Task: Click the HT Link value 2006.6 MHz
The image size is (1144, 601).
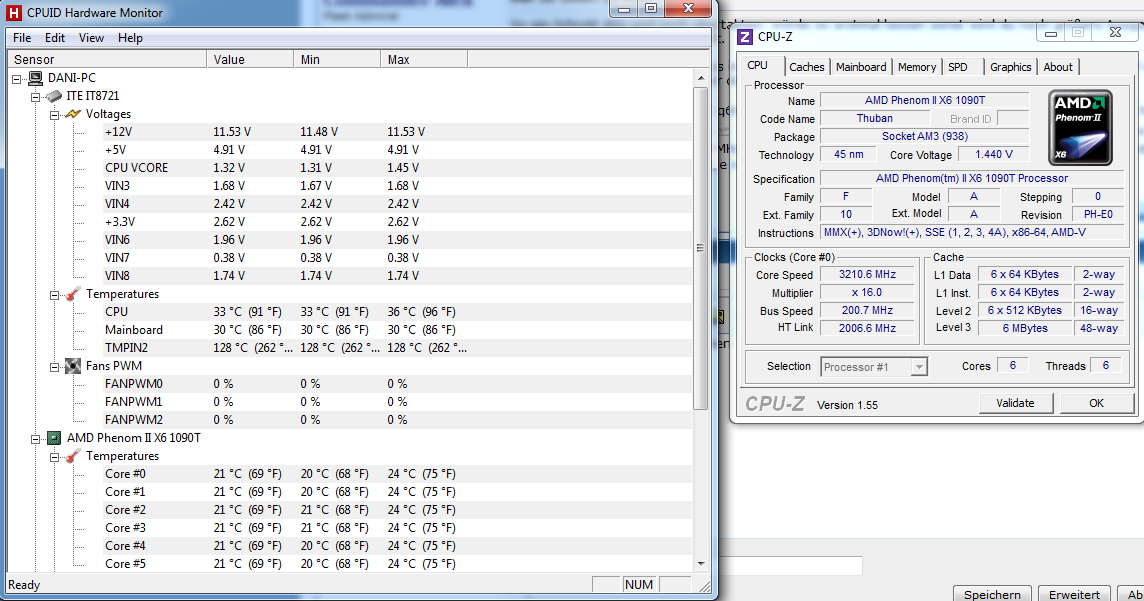Action: tap(867, 328)
